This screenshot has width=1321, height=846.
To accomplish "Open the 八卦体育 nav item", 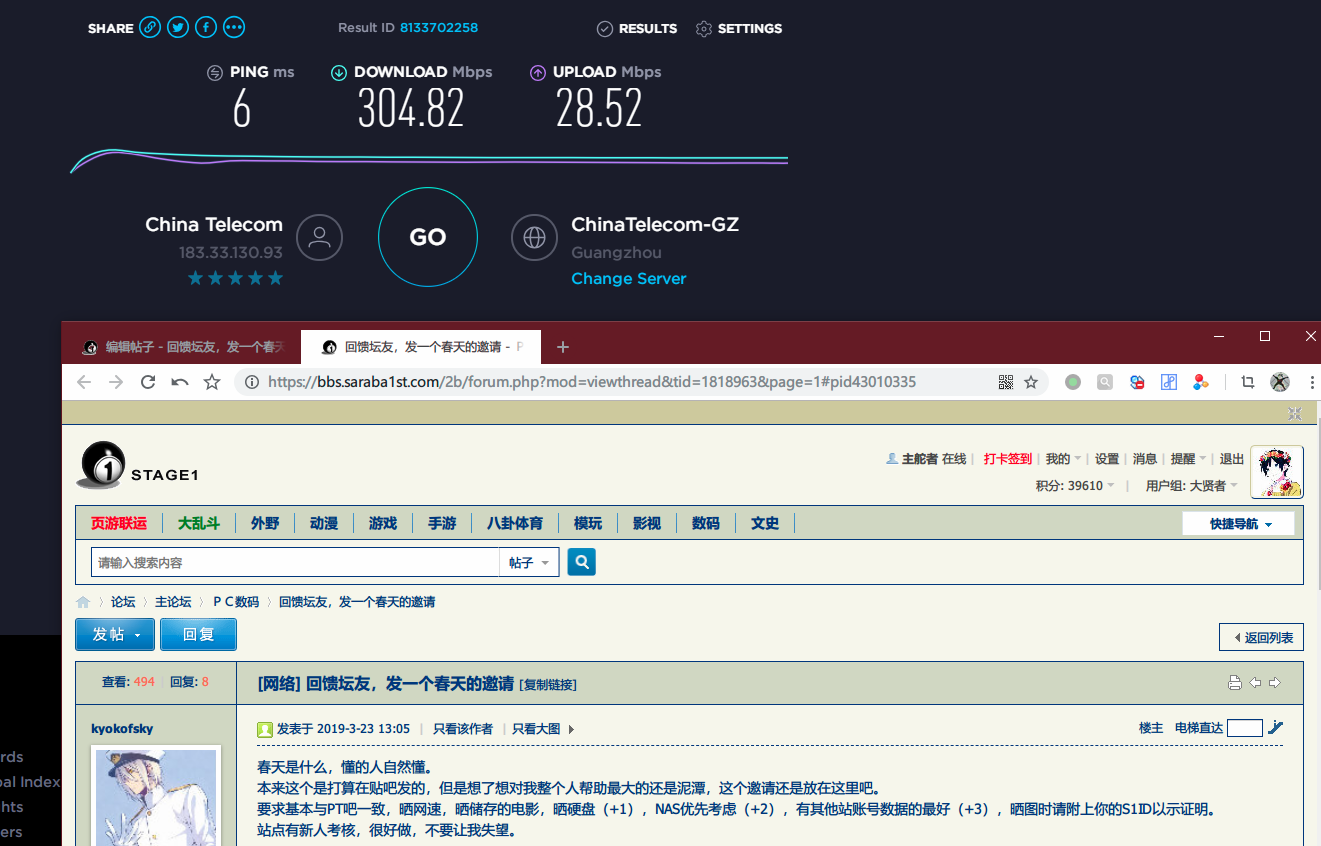I will coord(515,523).
